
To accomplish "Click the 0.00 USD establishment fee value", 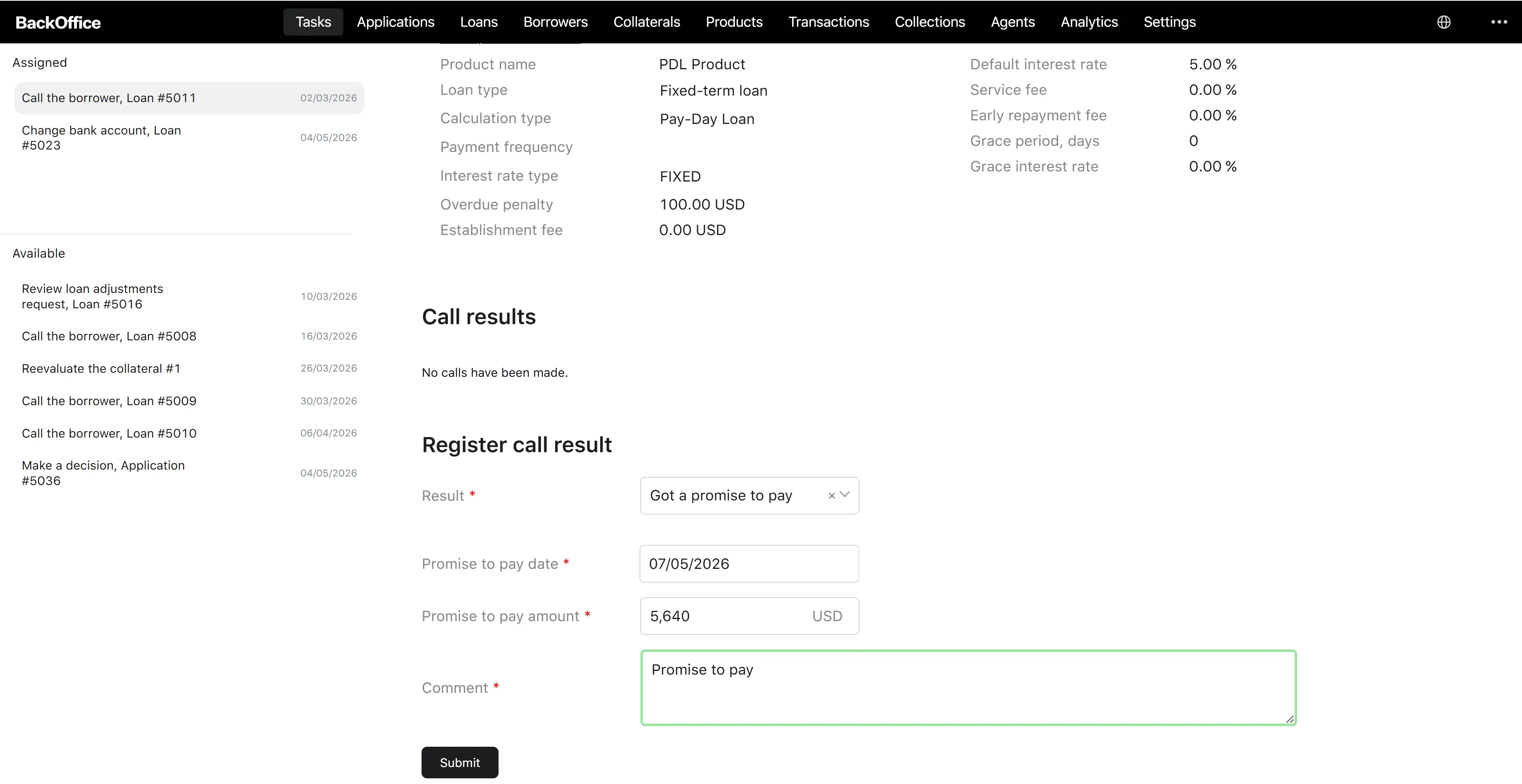I will coord(692,231).
